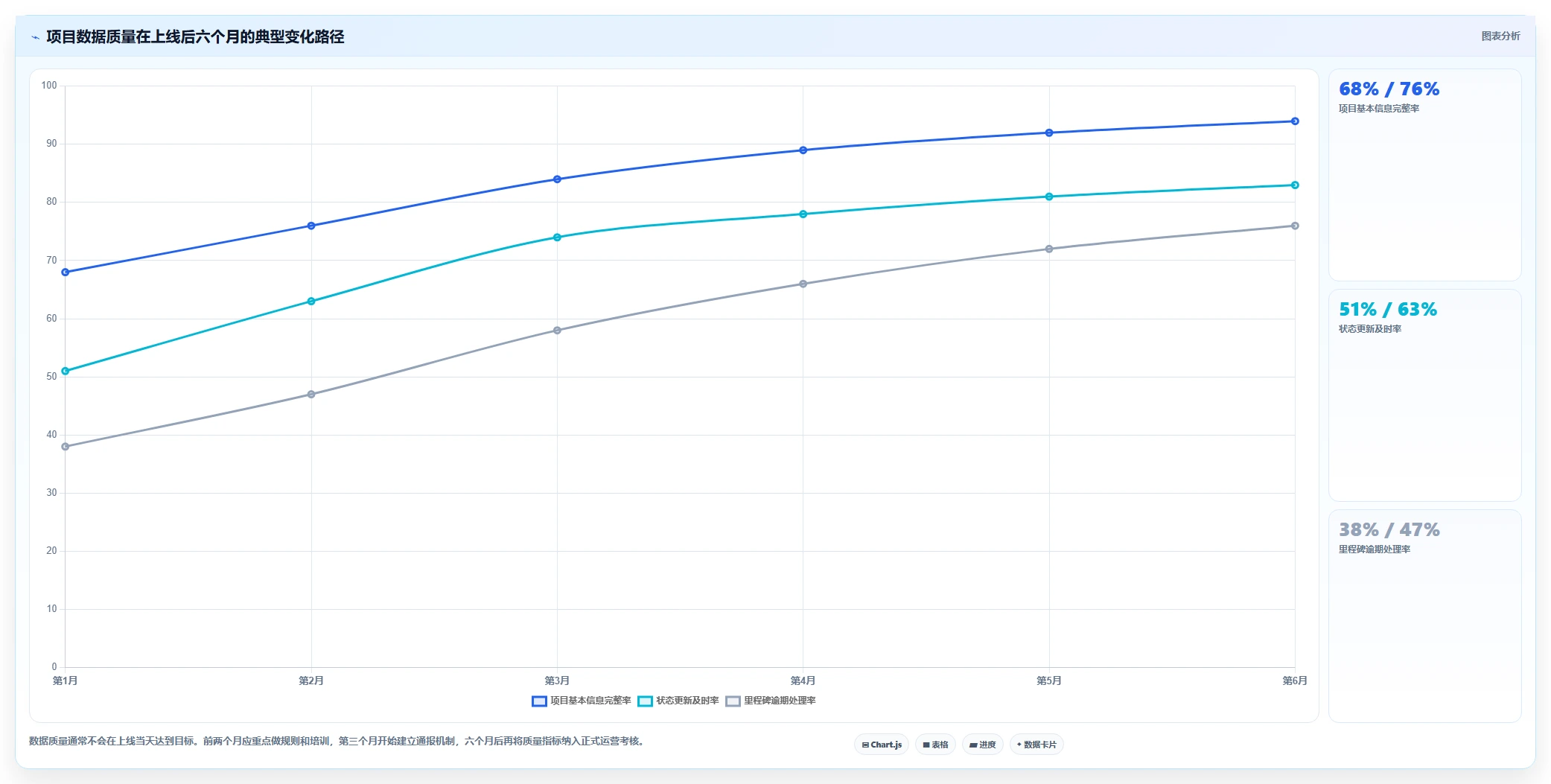The height and width of the screenshot is (784, 1551).
Task: Click the 100 y-axis label
Action: click(x=49, y=86)
